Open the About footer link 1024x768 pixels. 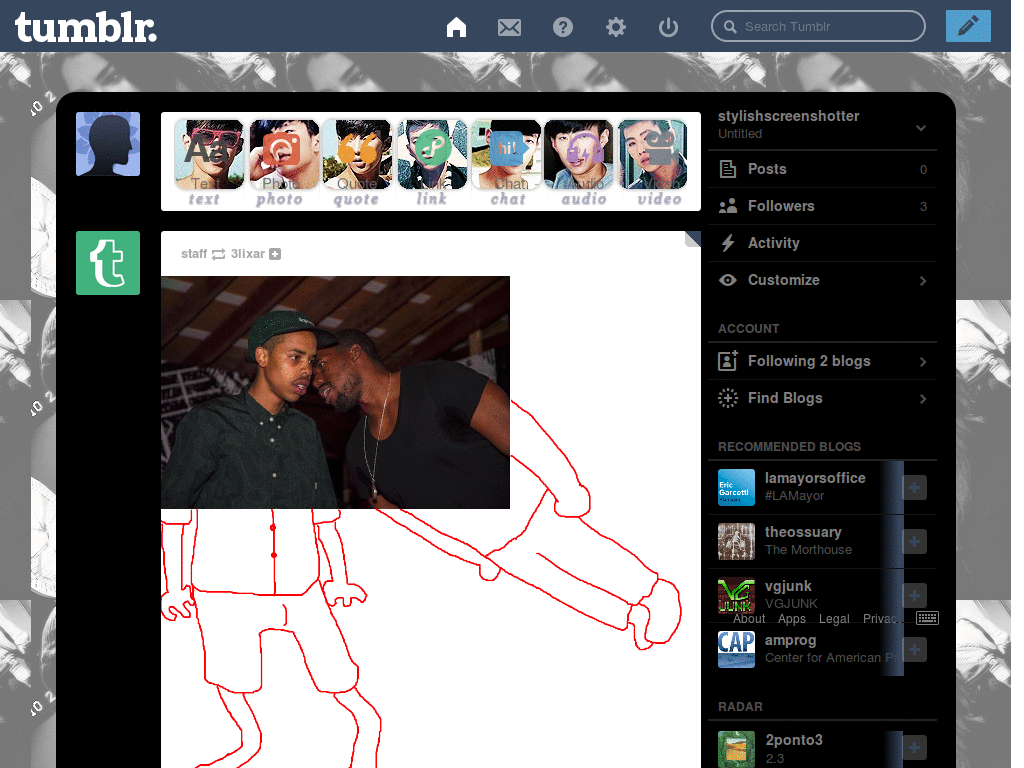749,618
